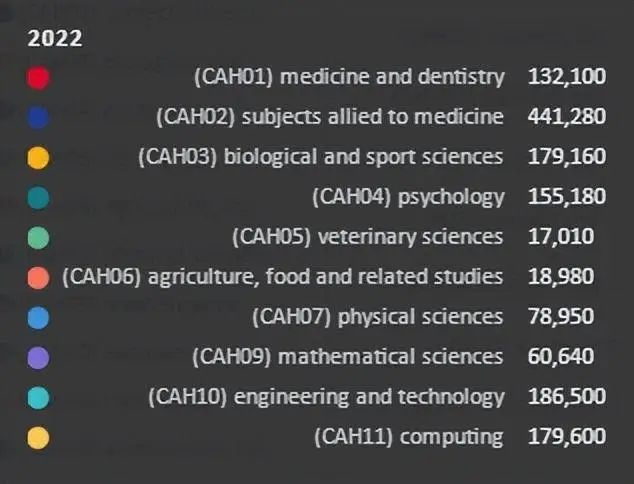The width and height of the screenshot is (634, 484).
Task: Select the (CAH10) engineering and technology label
Action: point(326,397)
